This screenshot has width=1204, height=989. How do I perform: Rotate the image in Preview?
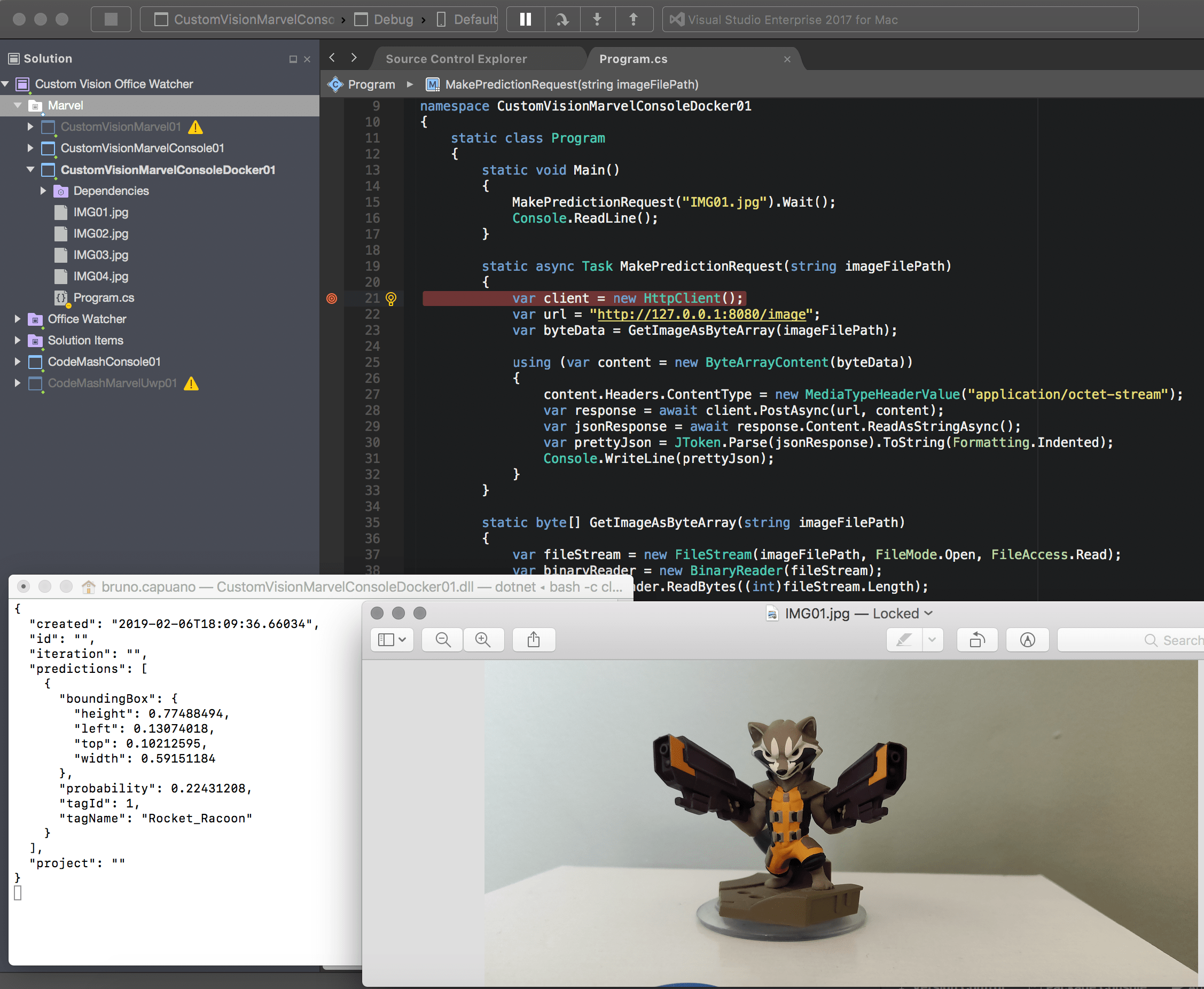[977, 639]
